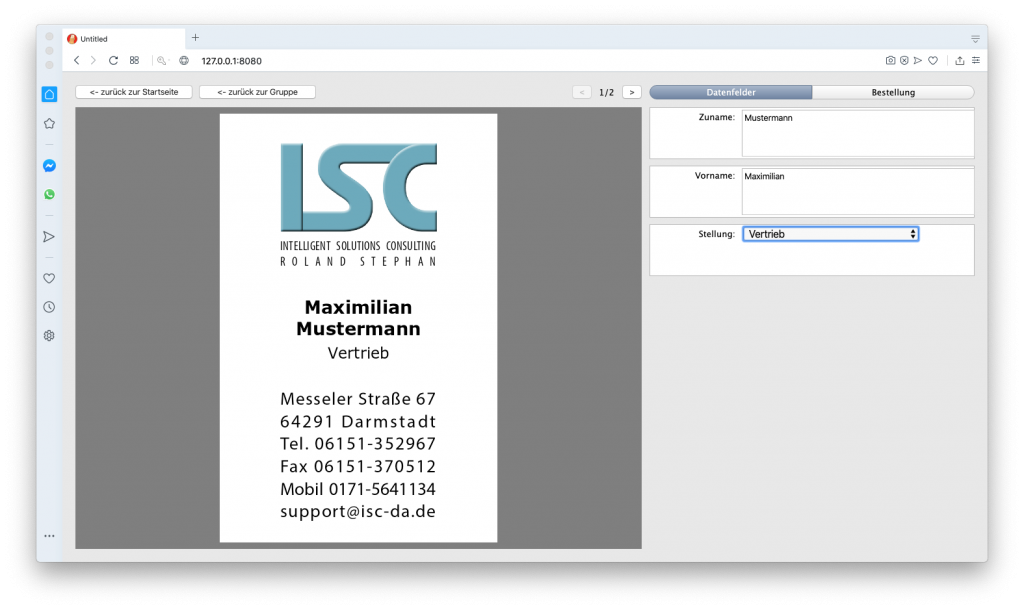1024x610 pixels.
Task: Go back with browser back arrow
Action: coord(76,60)
